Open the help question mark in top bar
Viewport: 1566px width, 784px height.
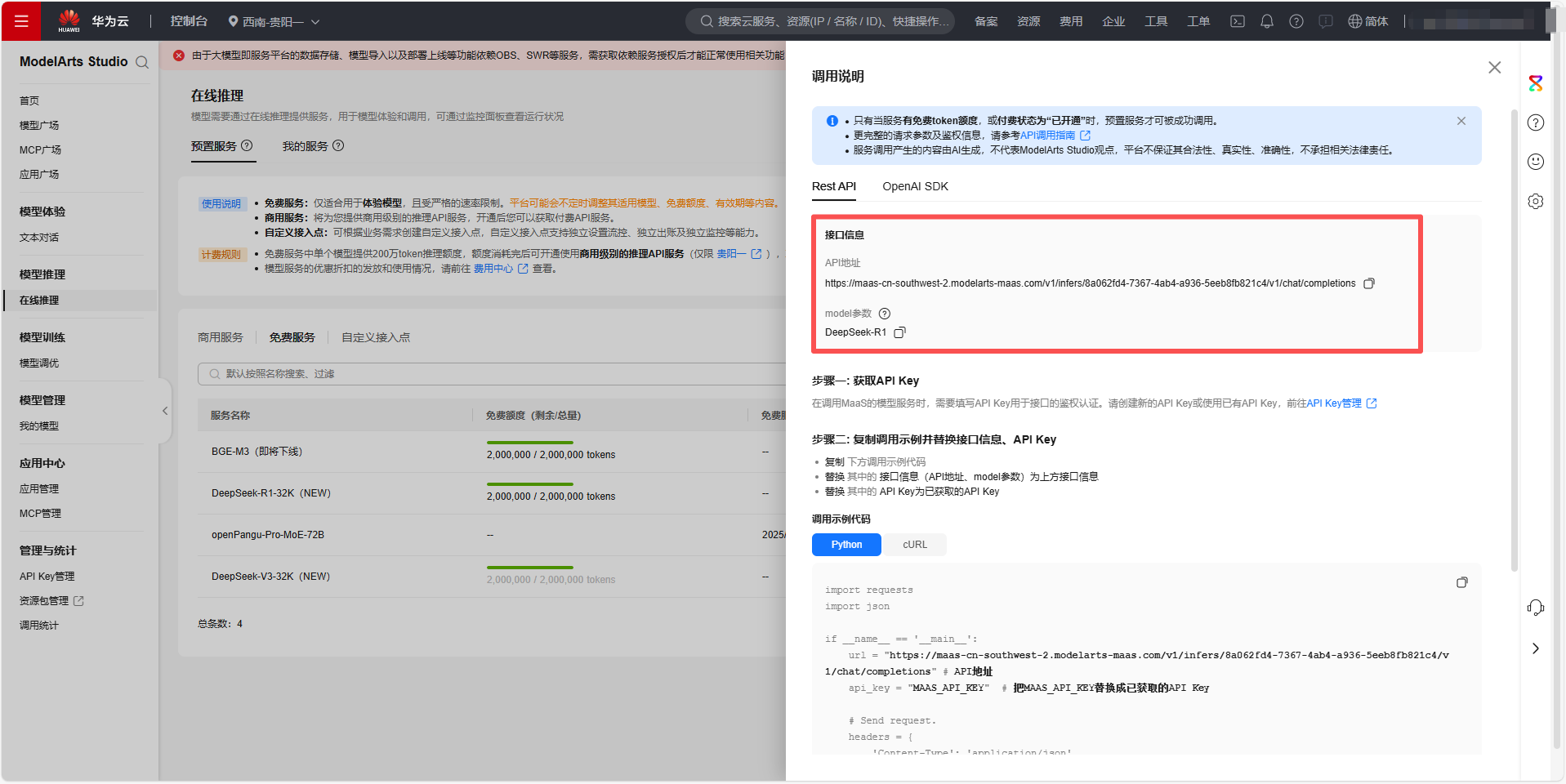1296,21
